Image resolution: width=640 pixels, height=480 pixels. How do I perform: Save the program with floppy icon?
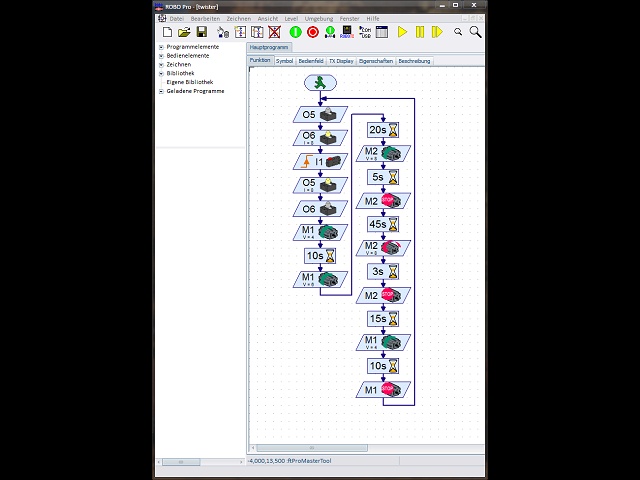[x=202, y=32]
